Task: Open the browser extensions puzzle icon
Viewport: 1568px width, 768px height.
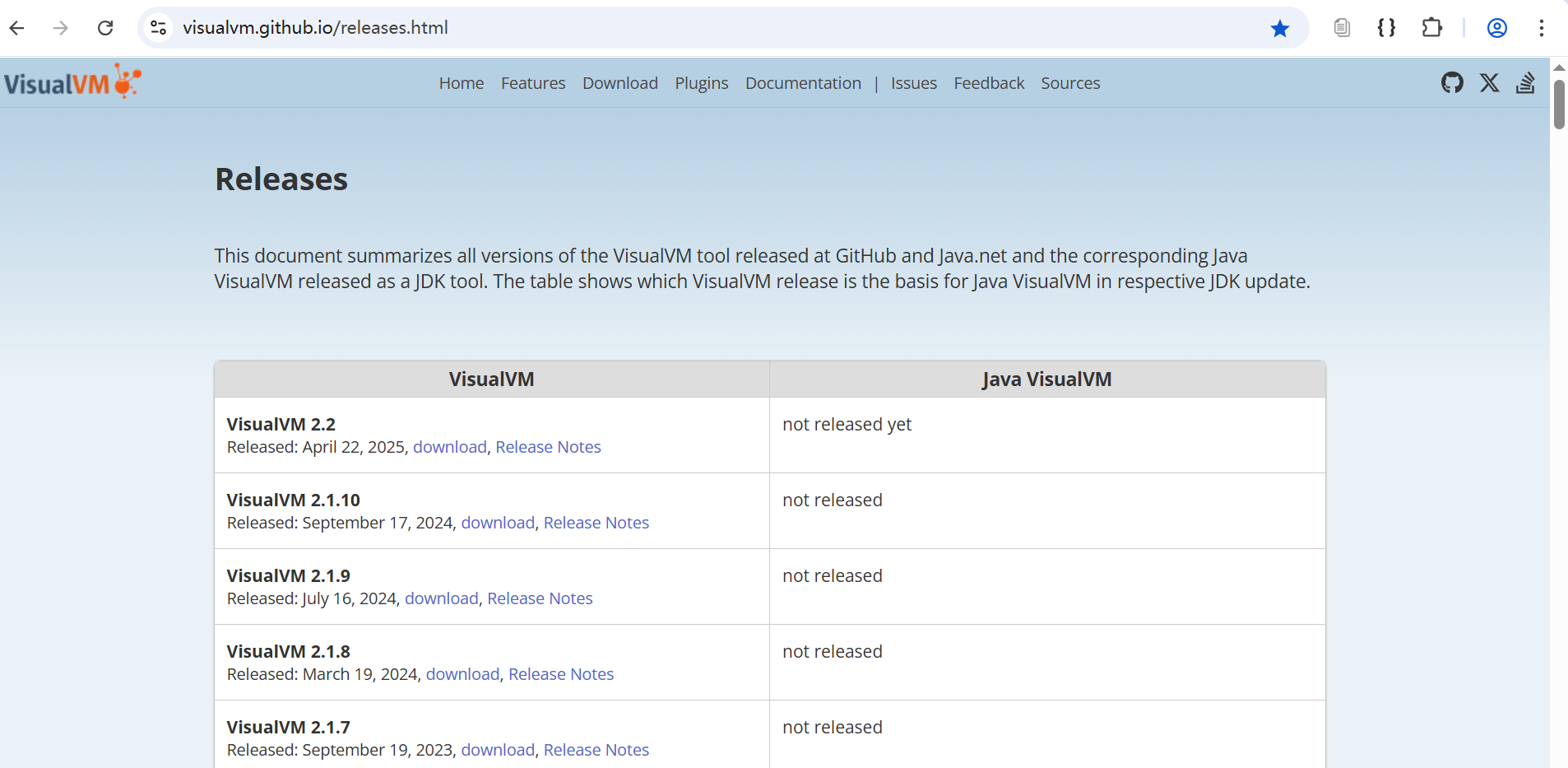Action: click(1431, 27)
